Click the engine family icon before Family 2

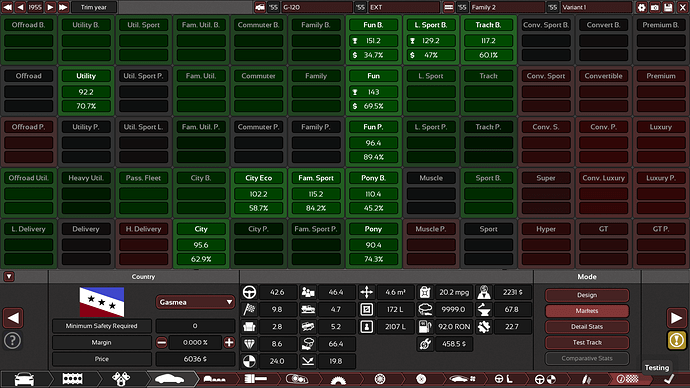(448, 7)
